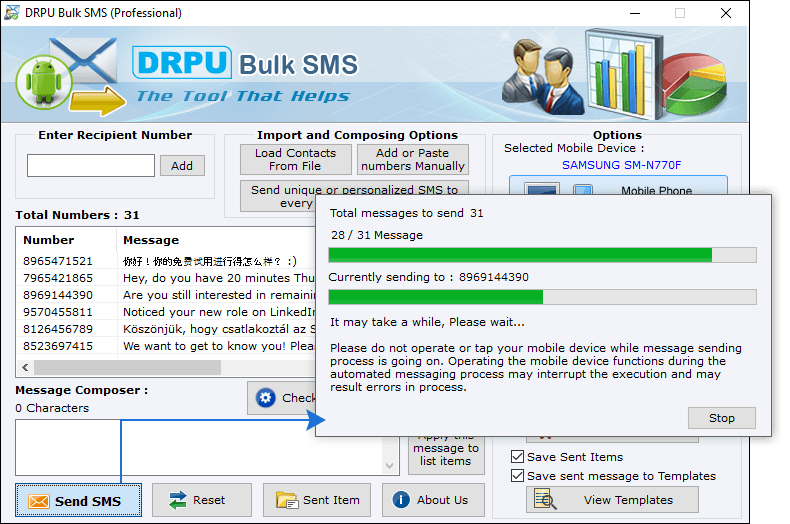Open Load Contacts From File
The width and height of the screenshot is (790, 524).
[x=295, y=159]
